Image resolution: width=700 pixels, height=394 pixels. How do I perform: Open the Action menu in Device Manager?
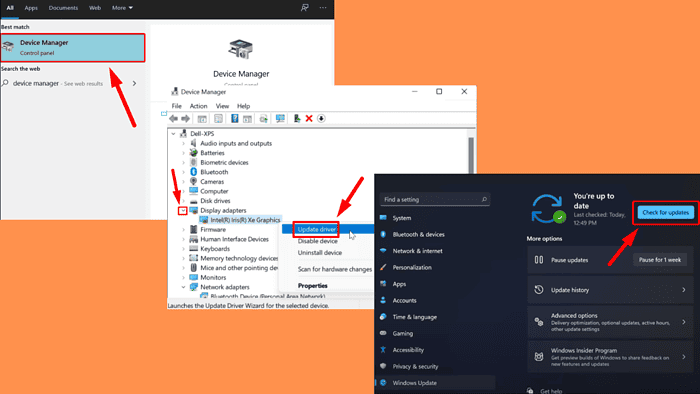[x=198, y=106]
